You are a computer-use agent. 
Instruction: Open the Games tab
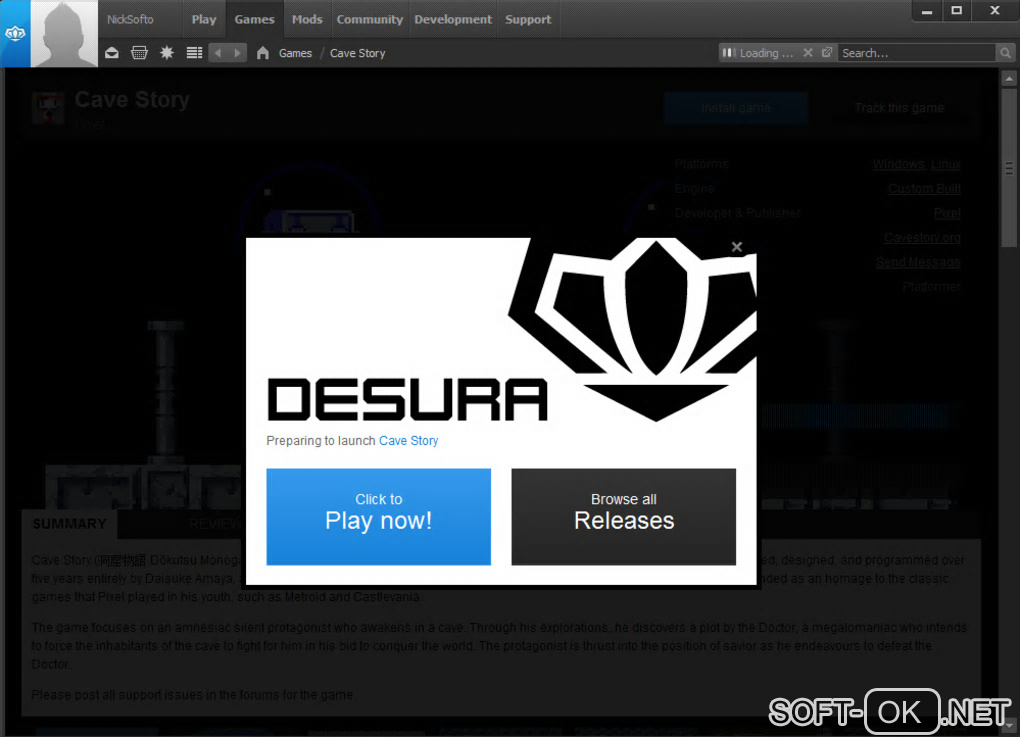click(254, 20)
